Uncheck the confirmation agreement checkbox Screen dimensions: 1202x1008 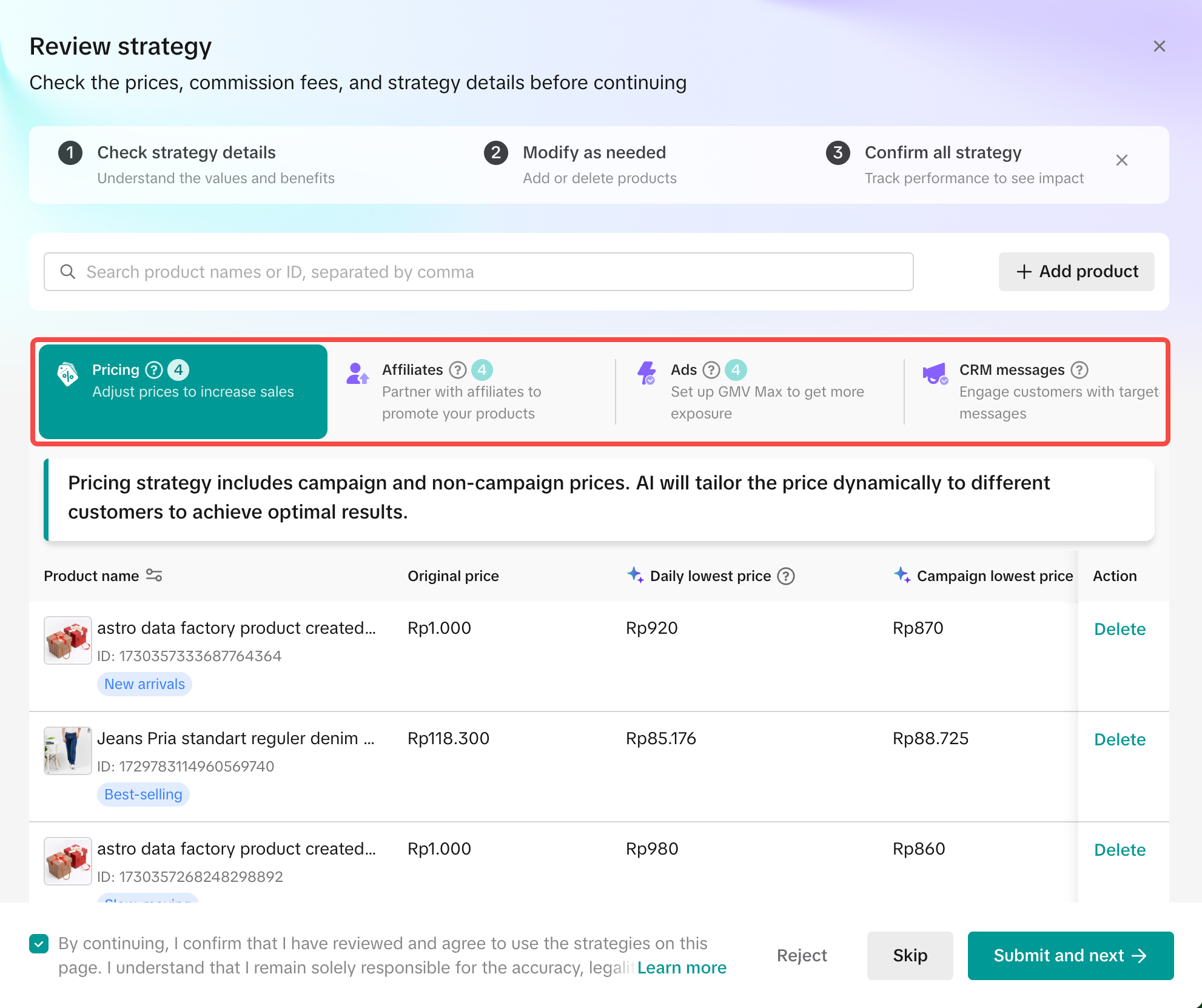point(39,944)
